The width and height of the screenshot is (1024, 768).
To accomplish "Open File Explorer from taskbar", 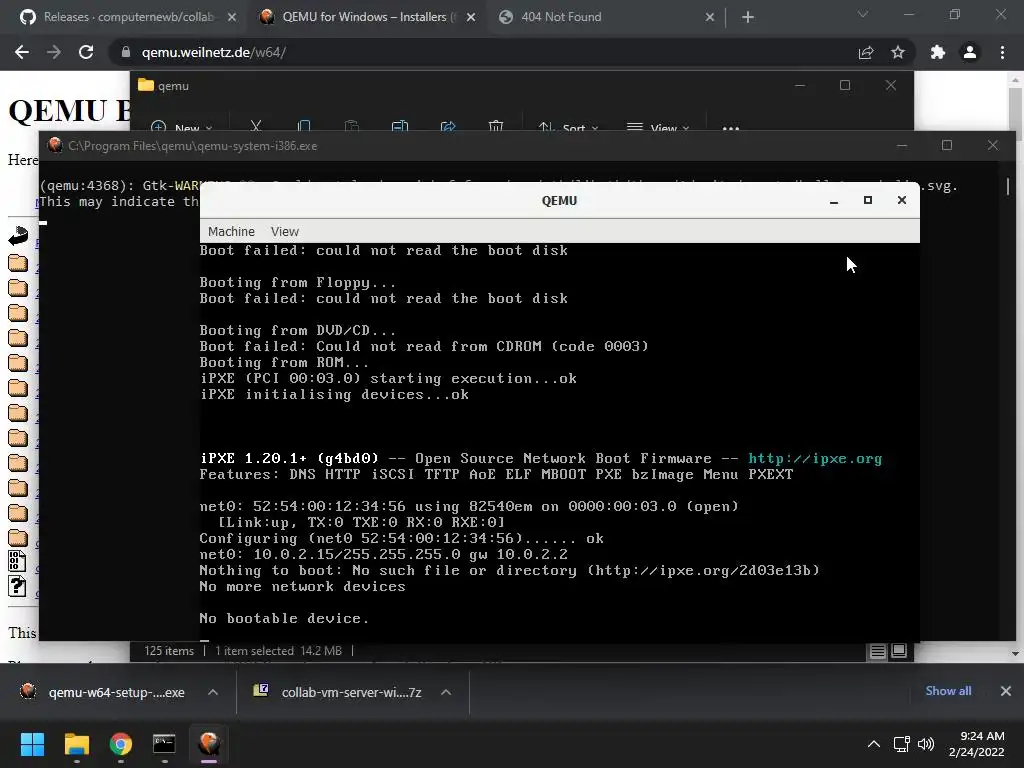I will coord(76,744).
